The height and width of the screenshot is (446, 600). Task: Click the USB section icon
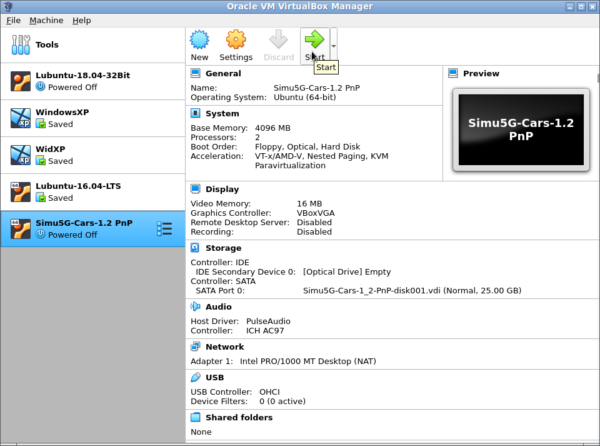pyautogui.click(x=196, y=378)
